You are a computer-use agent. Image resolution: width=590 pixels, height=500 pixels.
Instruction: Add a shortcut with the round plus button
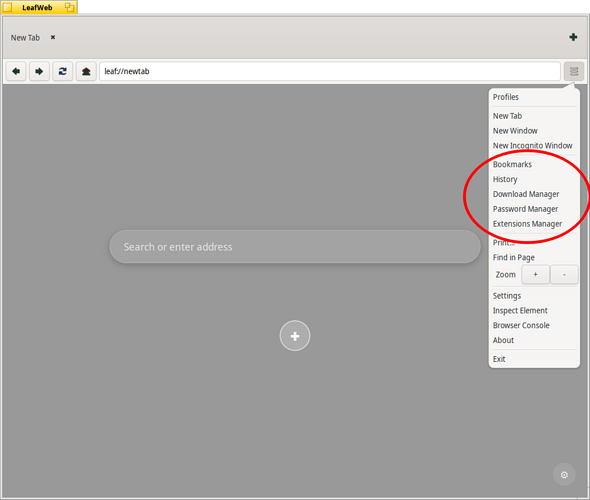coord(295,336)
